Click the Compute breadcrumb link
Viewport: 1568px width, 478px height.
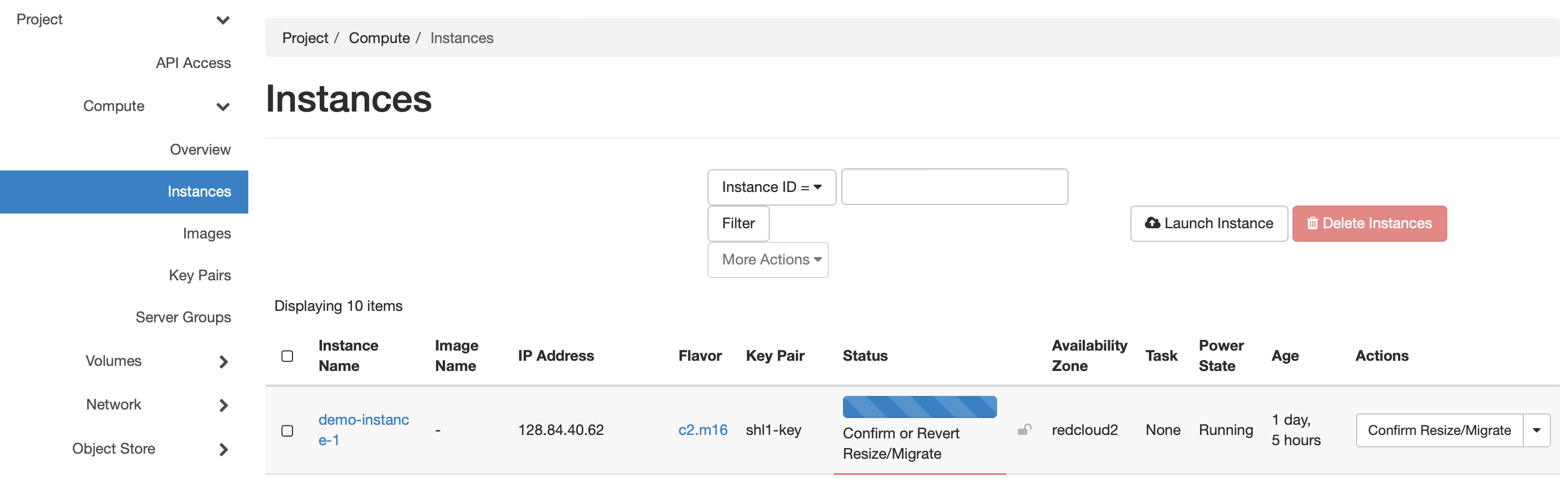pyautogui.click(x=379, y=38)
